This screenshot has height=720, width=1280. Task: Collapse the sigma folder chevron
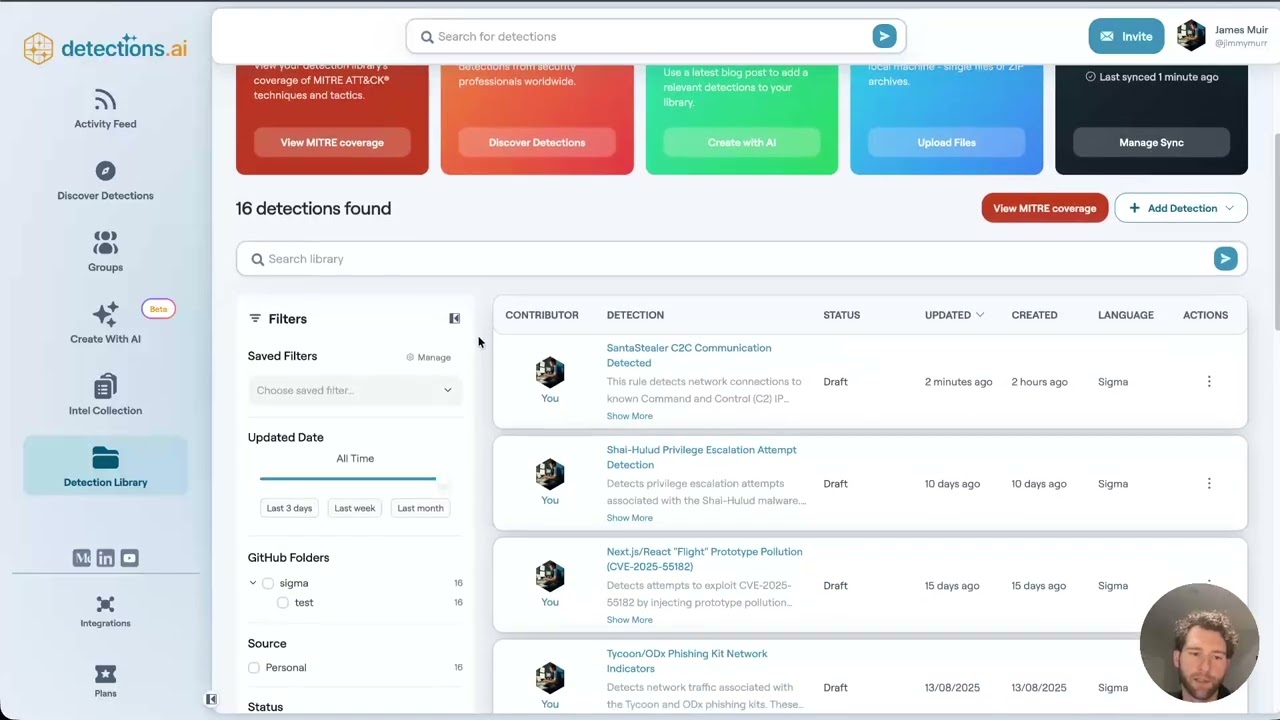click(x=253, y=583)
